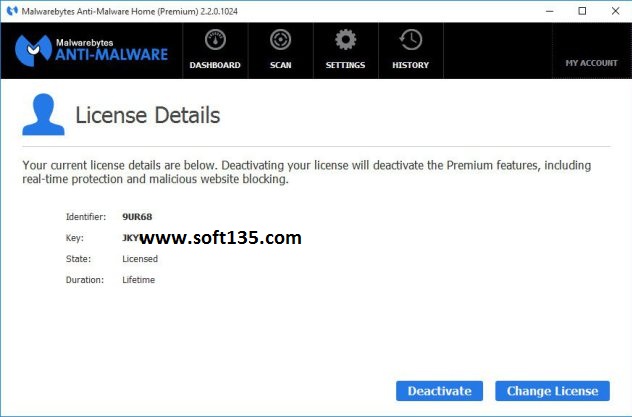The width and height of the screenshot is (632, 417).
Task: Click the window title text
Action: point(129,11)
